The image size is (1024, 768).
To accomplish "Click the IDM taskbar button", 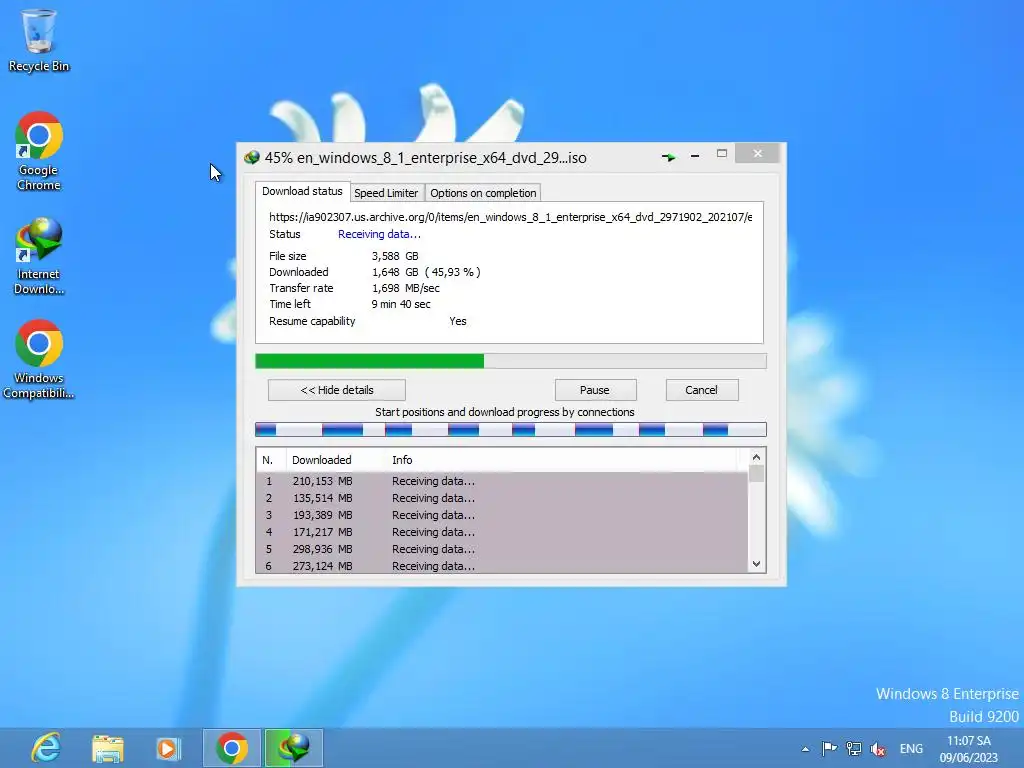I will pos(293,748).
